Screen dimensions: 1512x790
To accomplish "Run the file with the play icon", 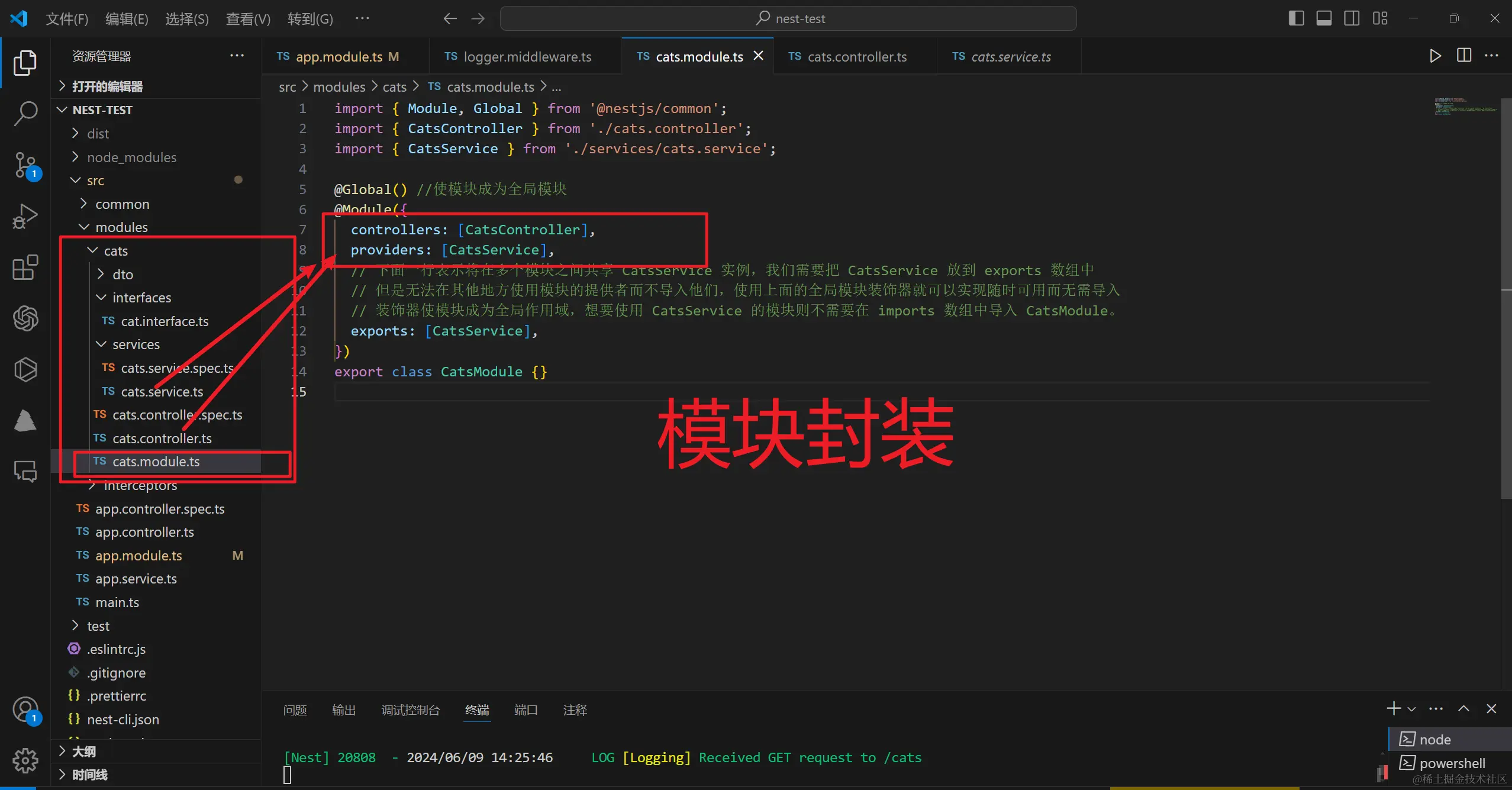I will coord(1435,56).
